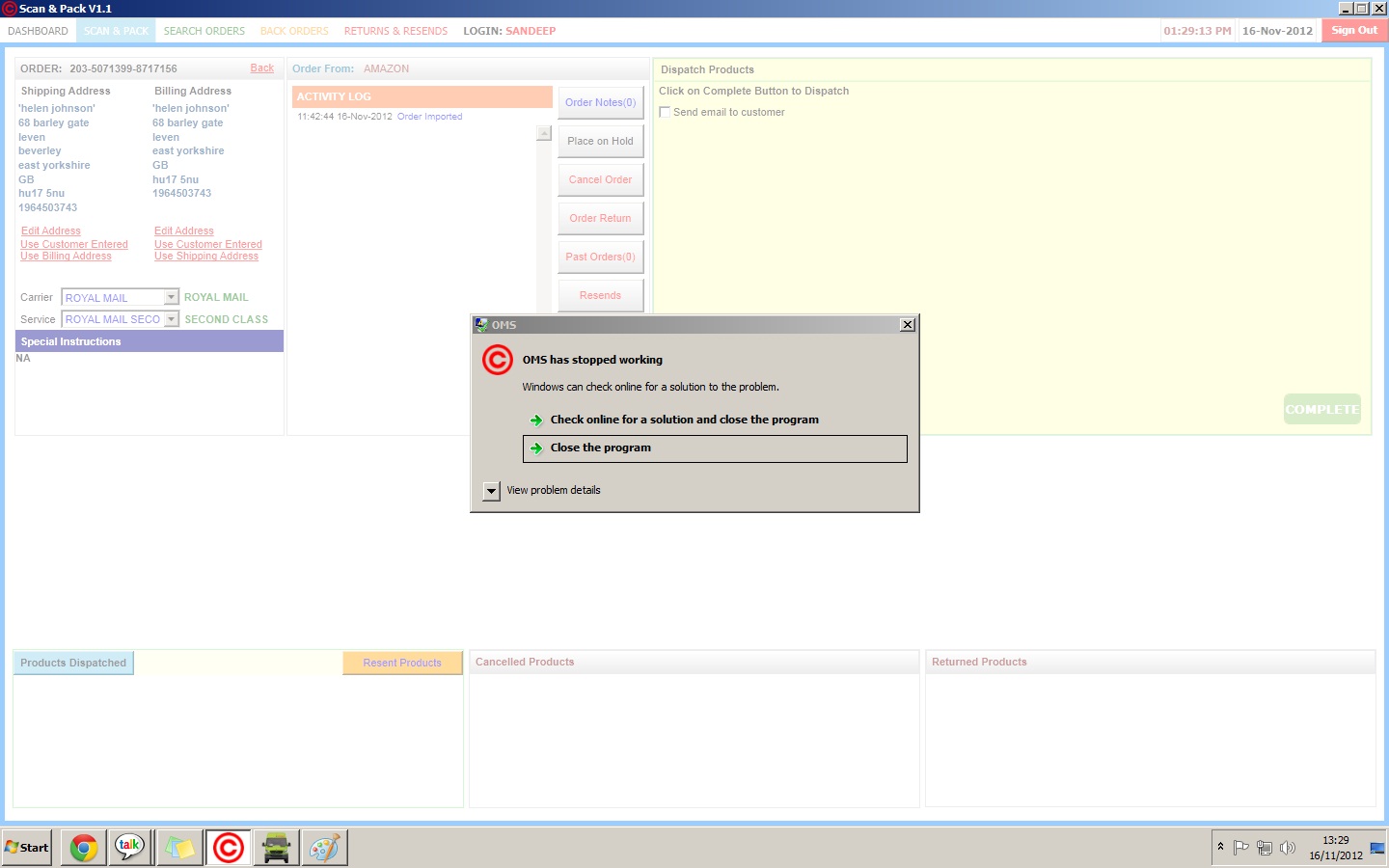This screenshot has width=1389, height=868.
Task: Switch to the Resent Products tab
Action: tap(402, 663)
